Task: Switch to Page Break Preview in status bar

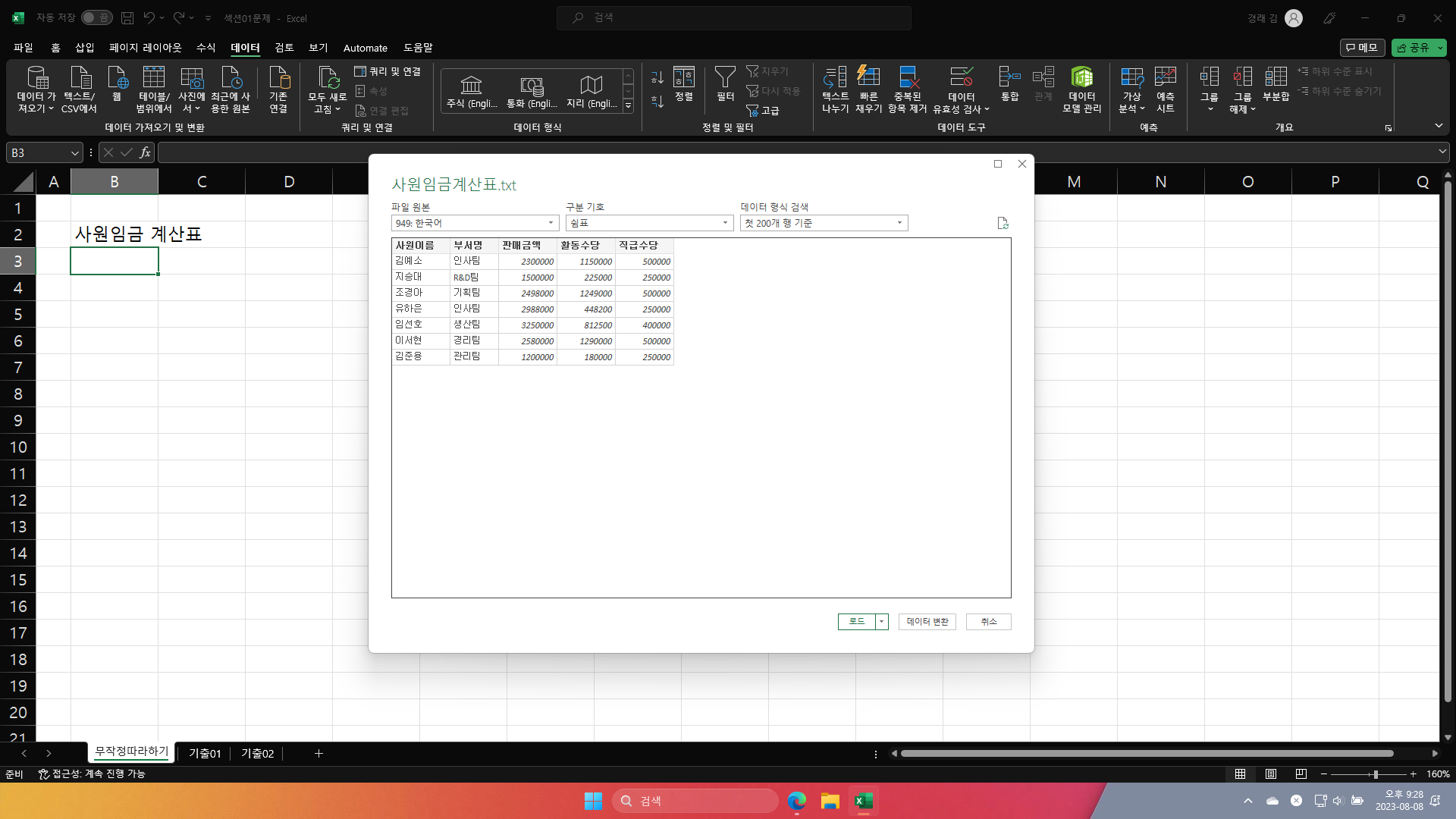Action: (x=1301, y=774)
